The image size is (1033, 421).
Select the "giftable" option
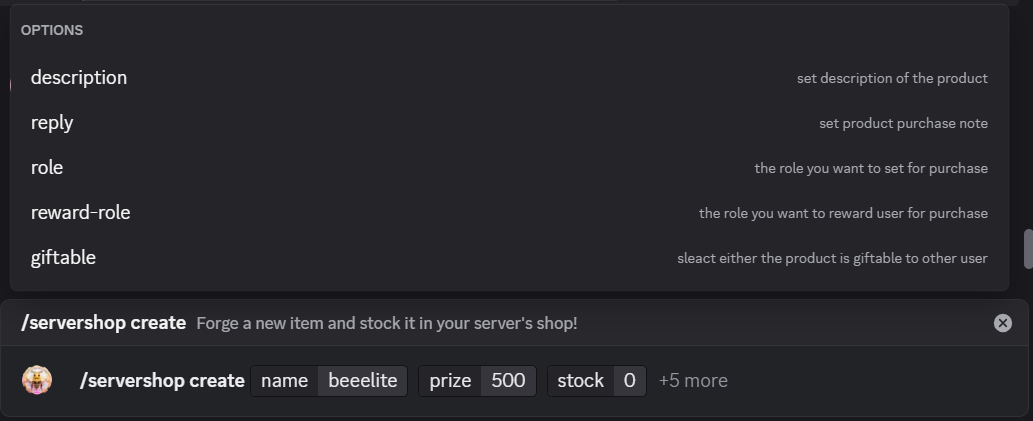coord(63,258)
